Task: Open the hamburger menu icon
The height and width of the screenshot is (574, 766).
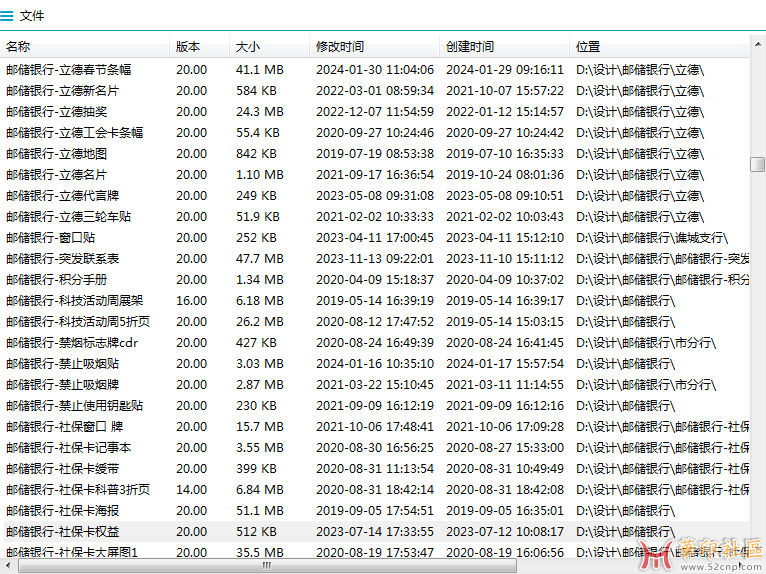Action: click(7, 16)
